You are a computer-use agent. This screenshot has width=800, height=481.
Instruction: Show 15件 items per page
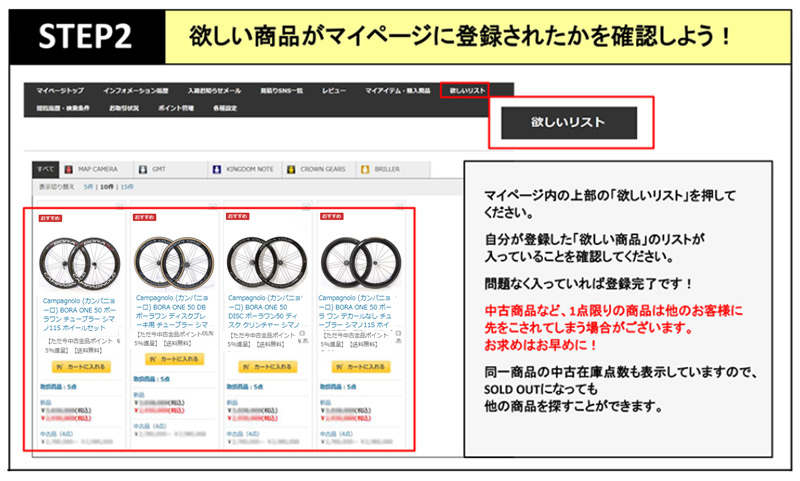pyautogui.click(x=127, y=187)
